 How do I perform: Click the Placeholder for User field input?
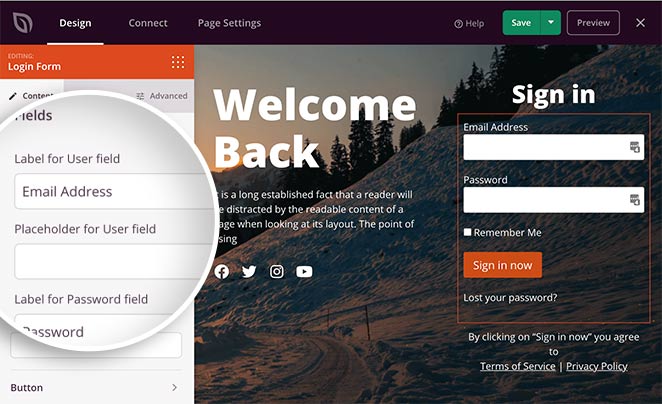(x=113, y=261)
